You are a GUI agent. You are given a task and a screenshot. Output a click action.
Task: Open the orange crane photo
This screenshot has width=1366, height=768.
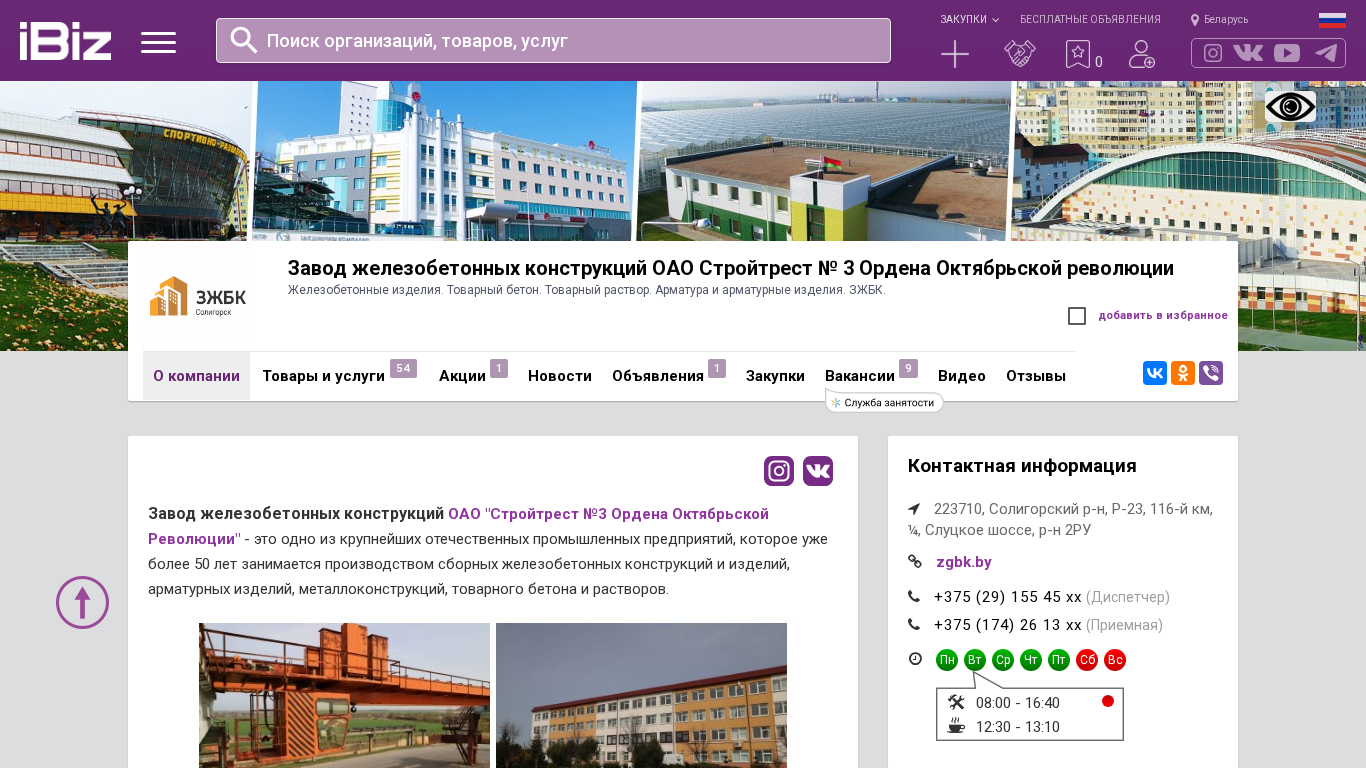point(344,696)
